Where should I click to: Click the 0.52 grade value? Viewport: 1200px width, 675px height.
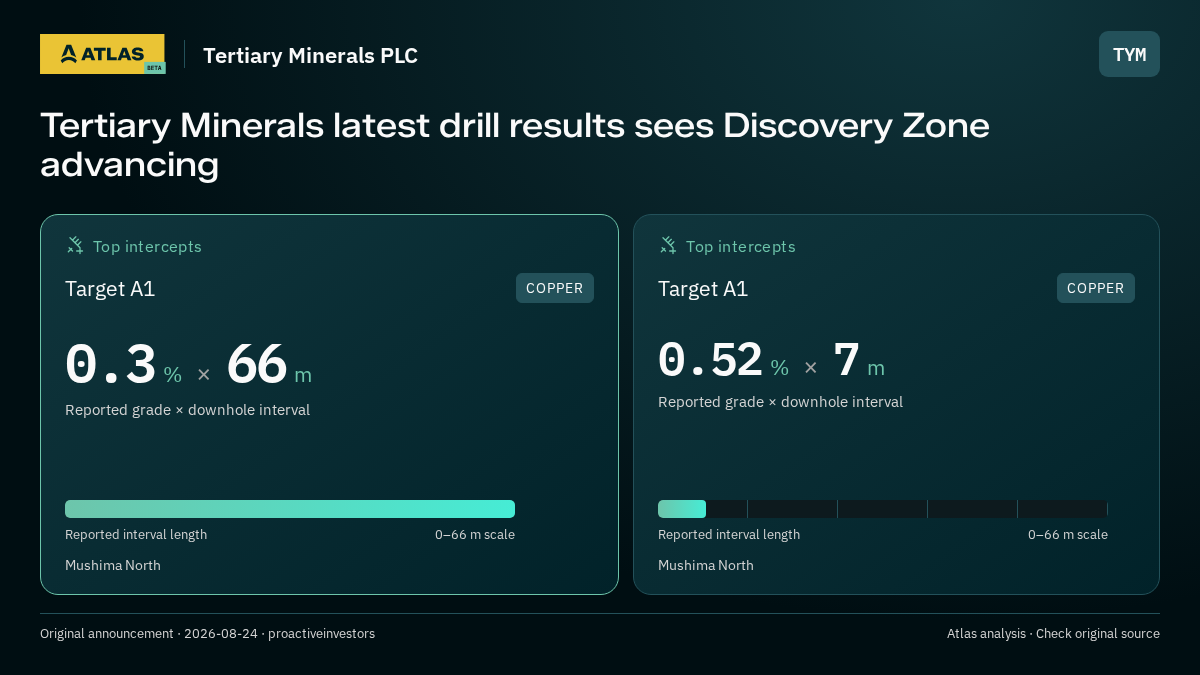(x=710, y=360)
